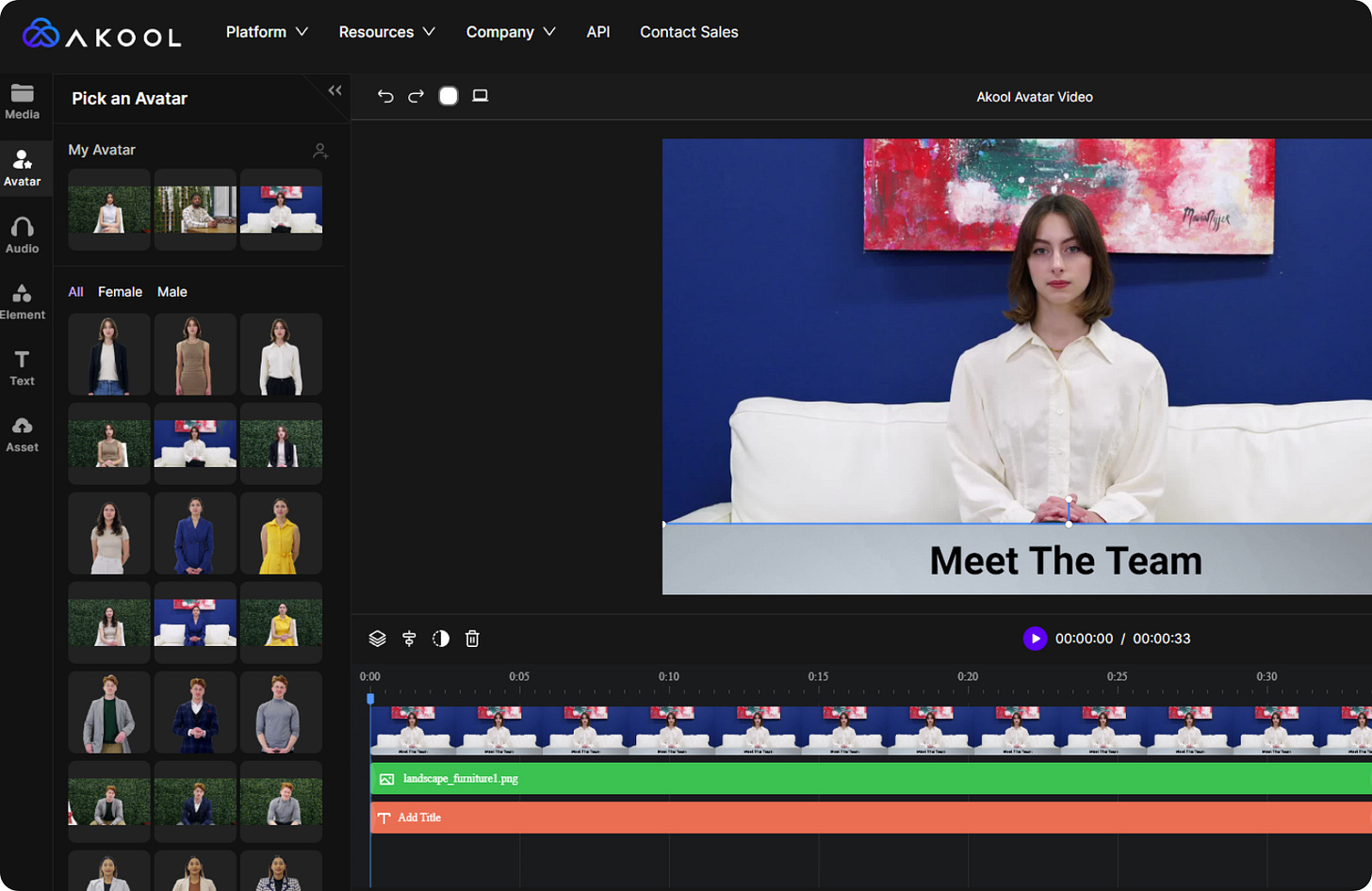This screenshot has width=1372, height=891.
Task: Expand the Company dropdown menu
Action: [x=511, y=32]
